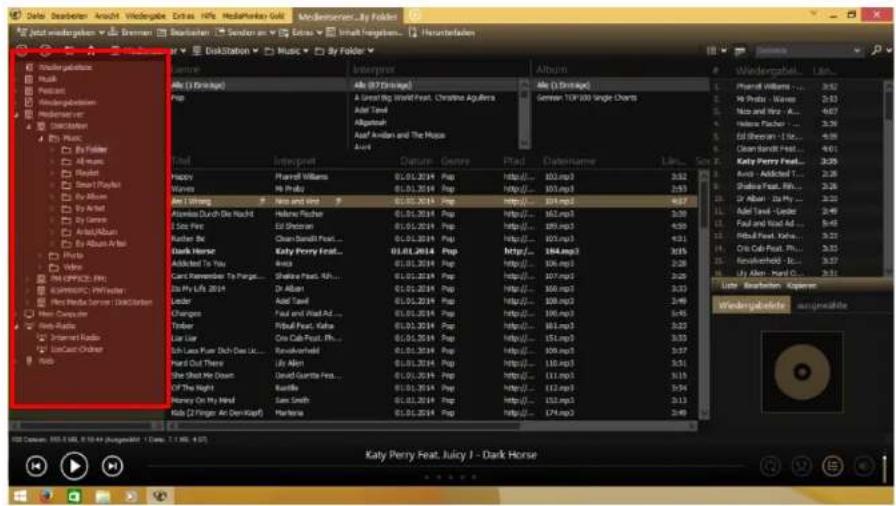The image size is (896, 506).
Task: Select Adel Tawil in the Interpret filter list
Action: coord(371,110)
